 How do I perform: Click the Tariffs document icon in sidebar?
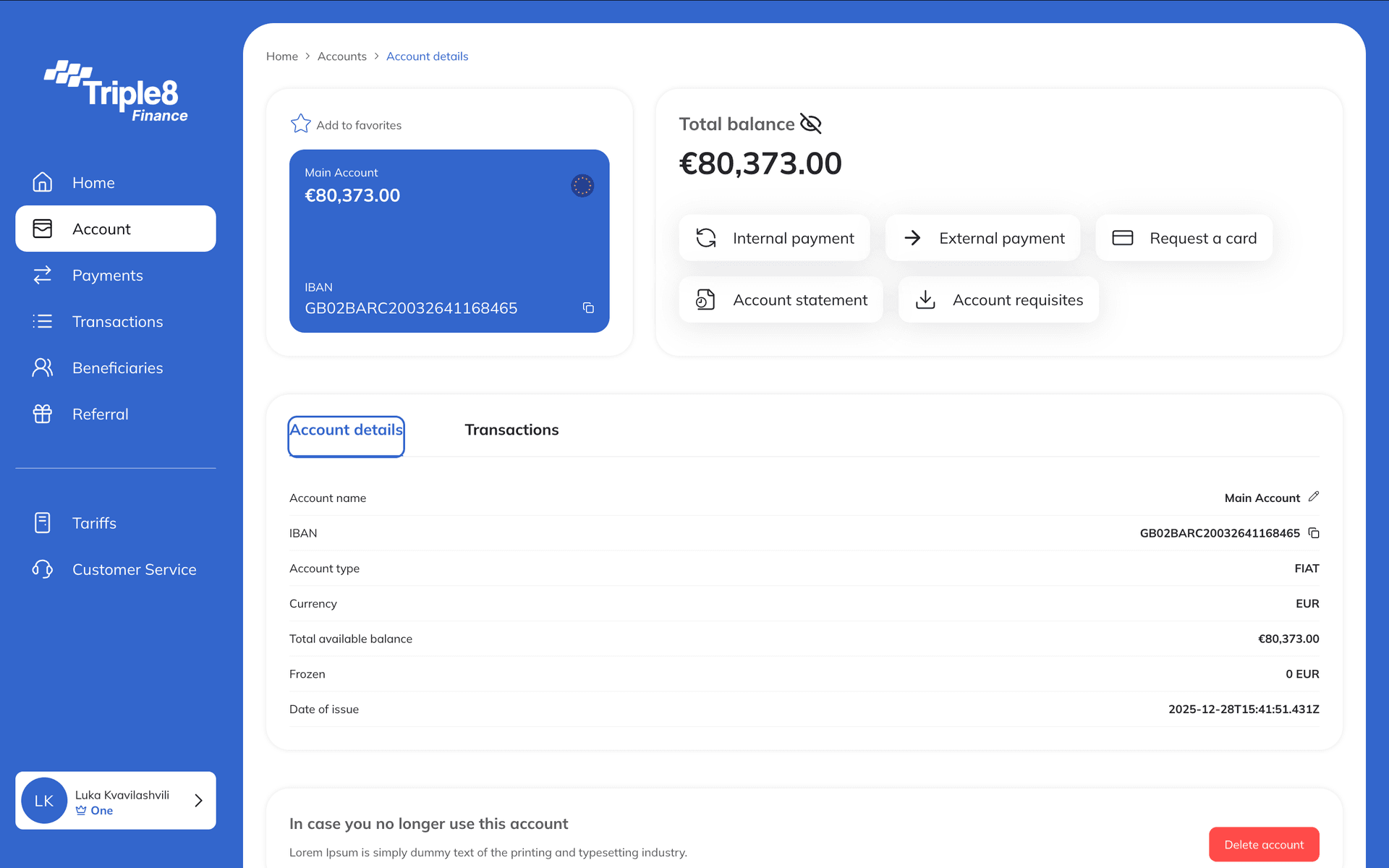pyautogui.click(x=43, y=522)
